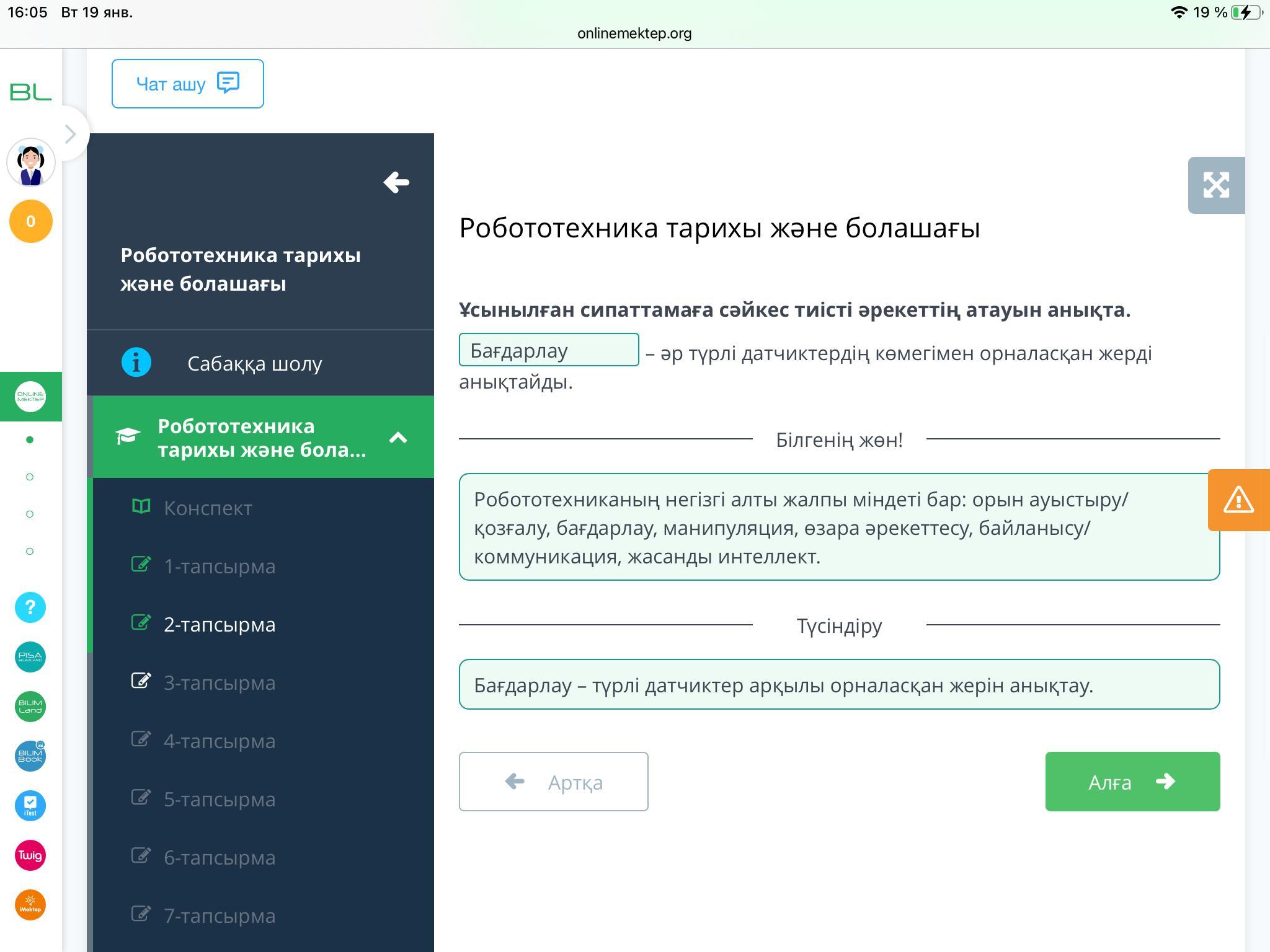
Task: Click the white back arrow in sidebar
Action: (x=396, y=182)
